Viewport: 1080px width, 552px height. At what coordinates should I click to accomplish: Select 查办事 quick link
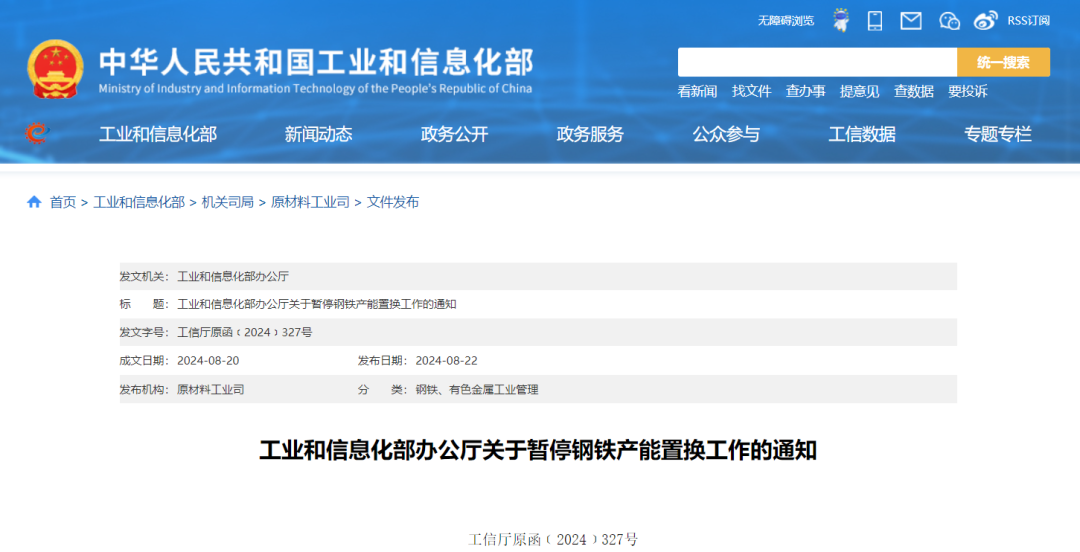(805, 91)
